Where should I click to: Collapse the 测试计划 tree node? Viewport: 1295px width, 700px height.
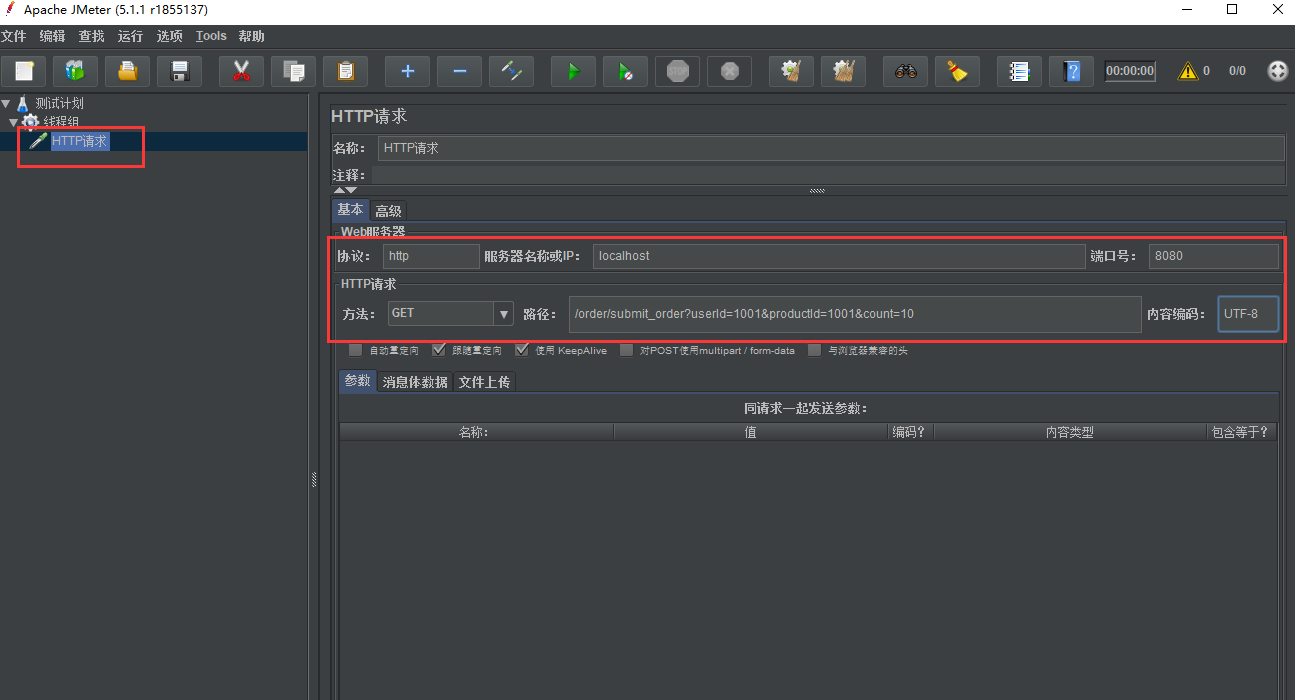coord(6,103)
